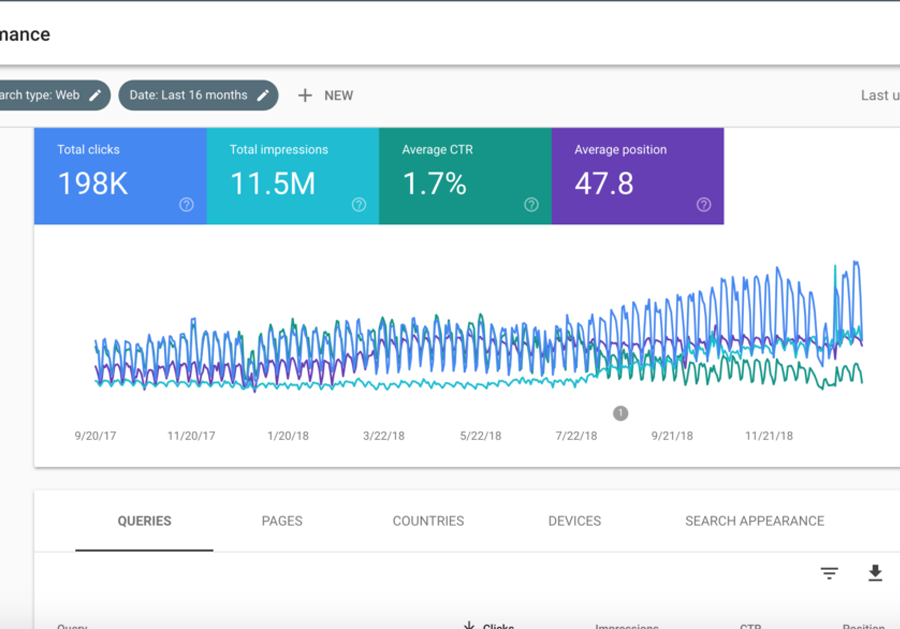Viewport: 900px width, 629px height.
Task: Click the 5/22/18 date axis label
Action: tap(480, 436)
